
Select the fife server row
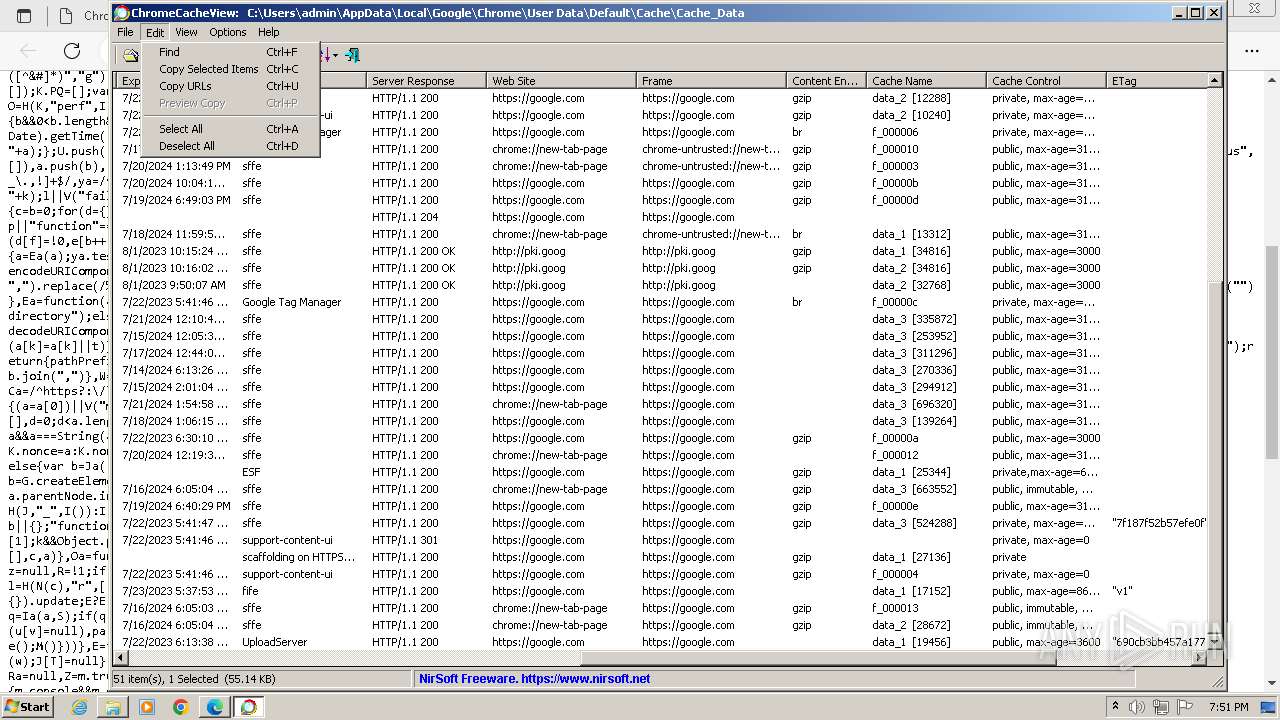(x=662, y=591)
